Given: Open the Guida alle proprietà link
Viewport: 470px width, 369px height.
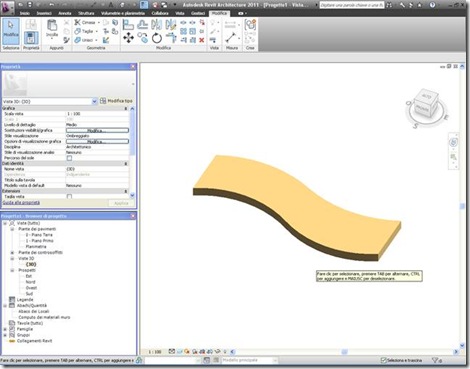Looking at the screenshot, I should (x=21, y=203).
